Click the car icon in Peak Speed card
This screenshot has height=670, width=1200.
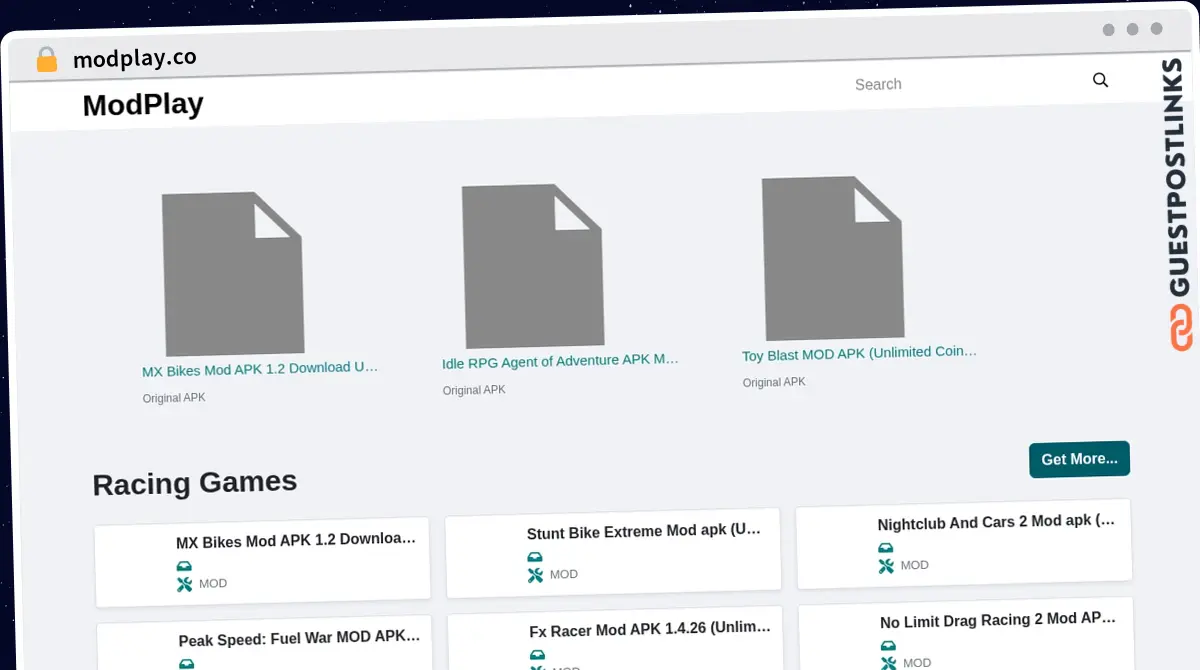(x=186, y=663)
